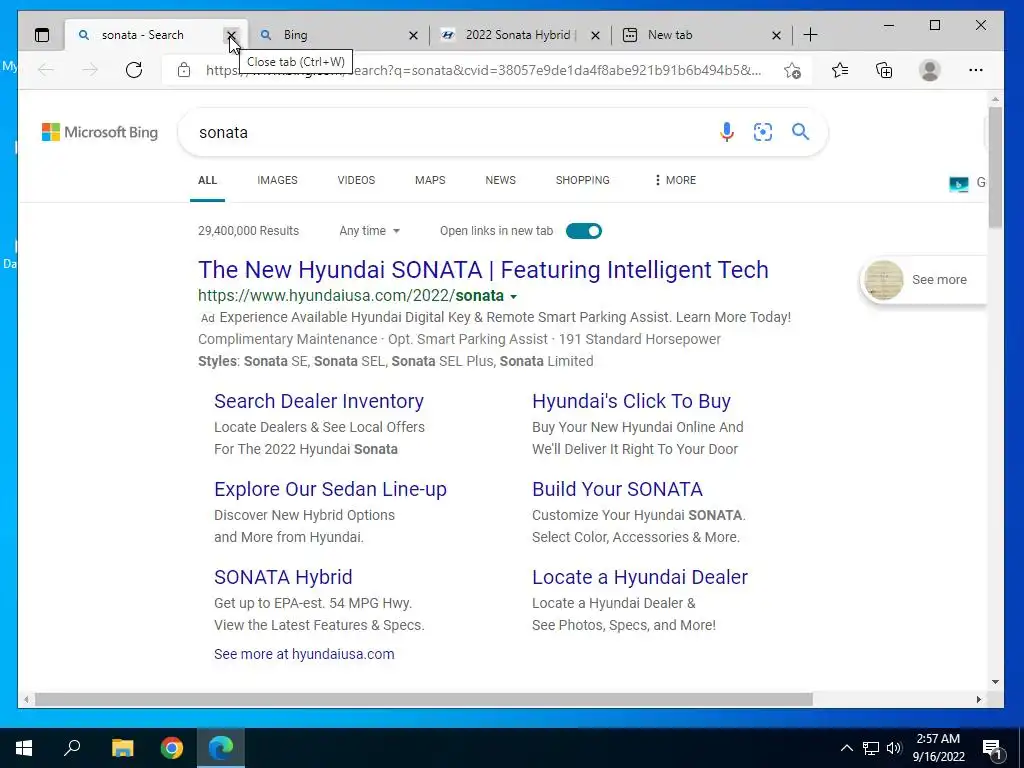This screenshot has width=1024, height=768.
Task: Open 'Locate a Hyundai Dealer' link
Action: [640, 577]
